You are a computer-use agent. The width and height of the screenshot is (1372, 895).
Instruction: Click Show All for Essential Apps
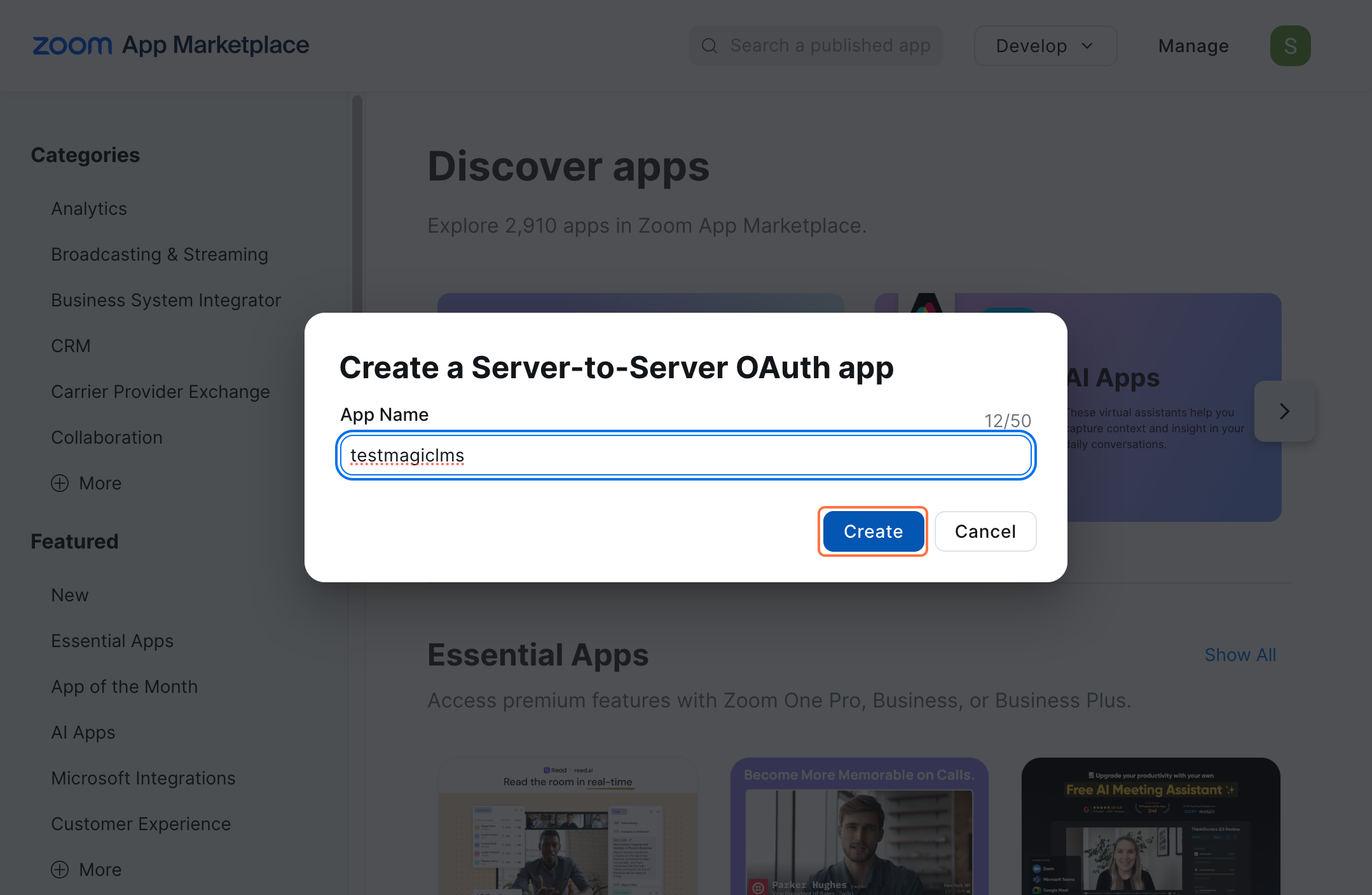click(x=1240, y=655)
